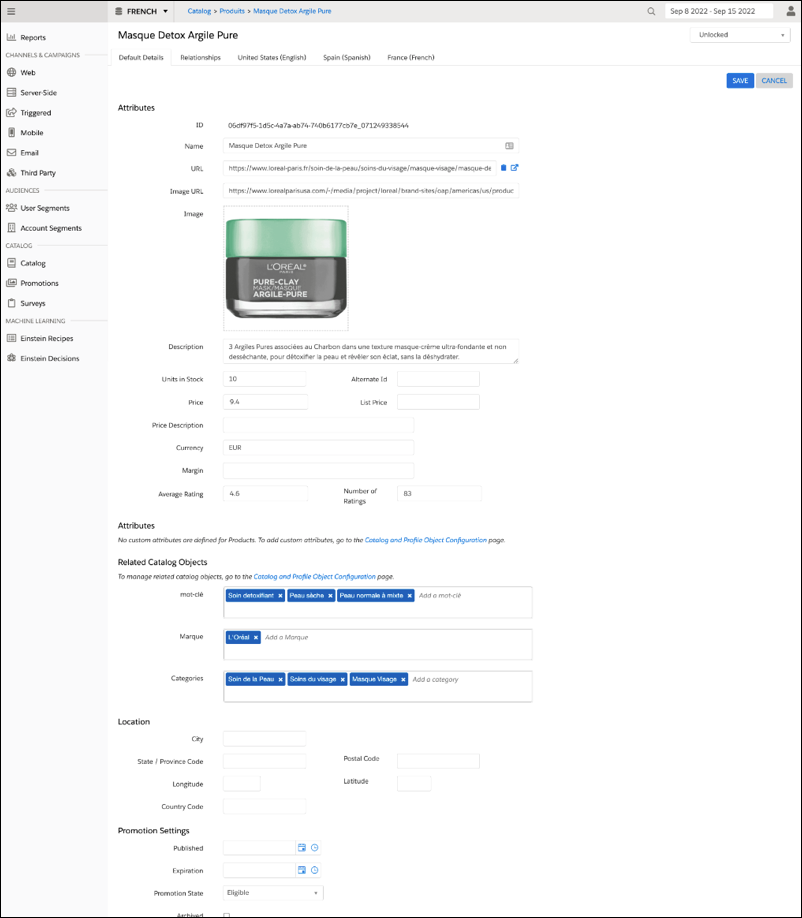The width and height of the screenshot is (802, 918).
Task: Click the Third Party icon
Action: tap(11, 173)
